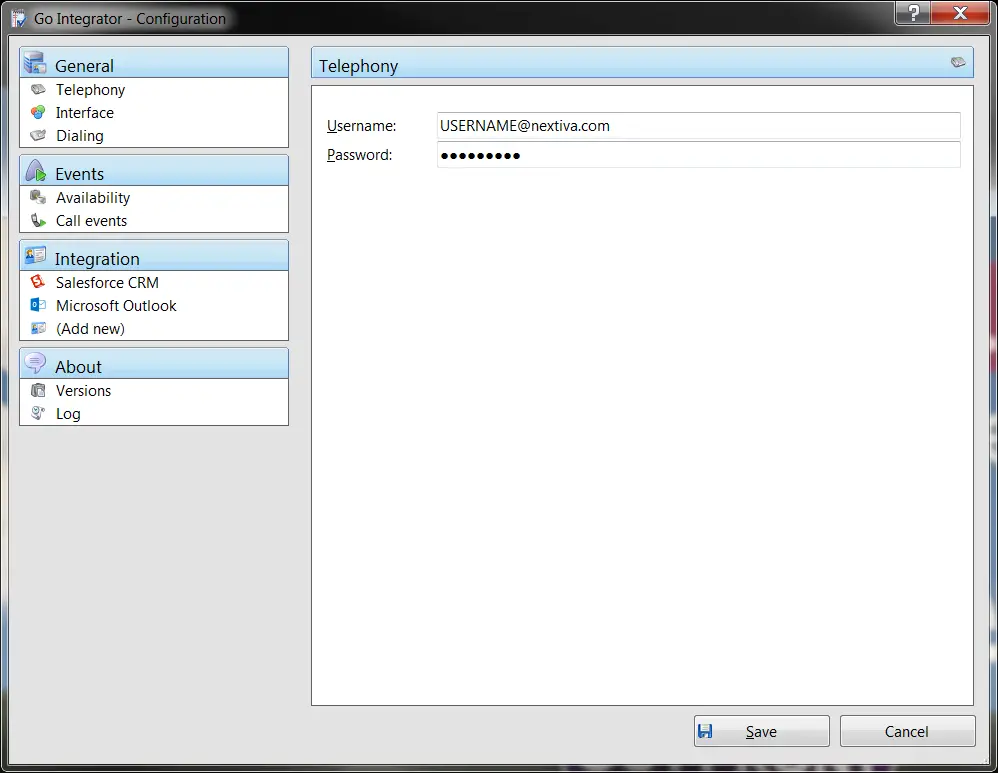
Task: Click the Dialing phone icon
Action: [38, 135]
